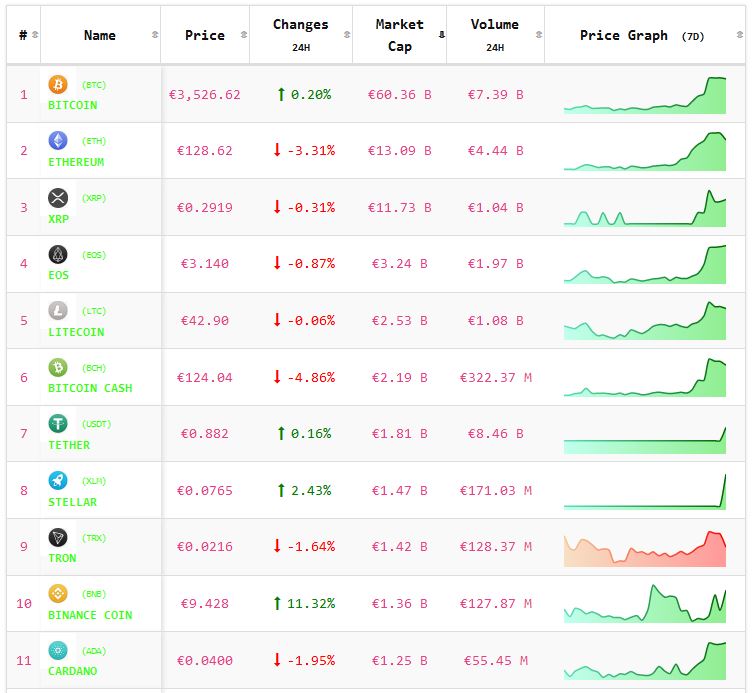Image resolution: width=754 pixels, height=693 pixels.
Task: Click the Tron coin icon
Action: pyautogui.click(x=58, y=537)
